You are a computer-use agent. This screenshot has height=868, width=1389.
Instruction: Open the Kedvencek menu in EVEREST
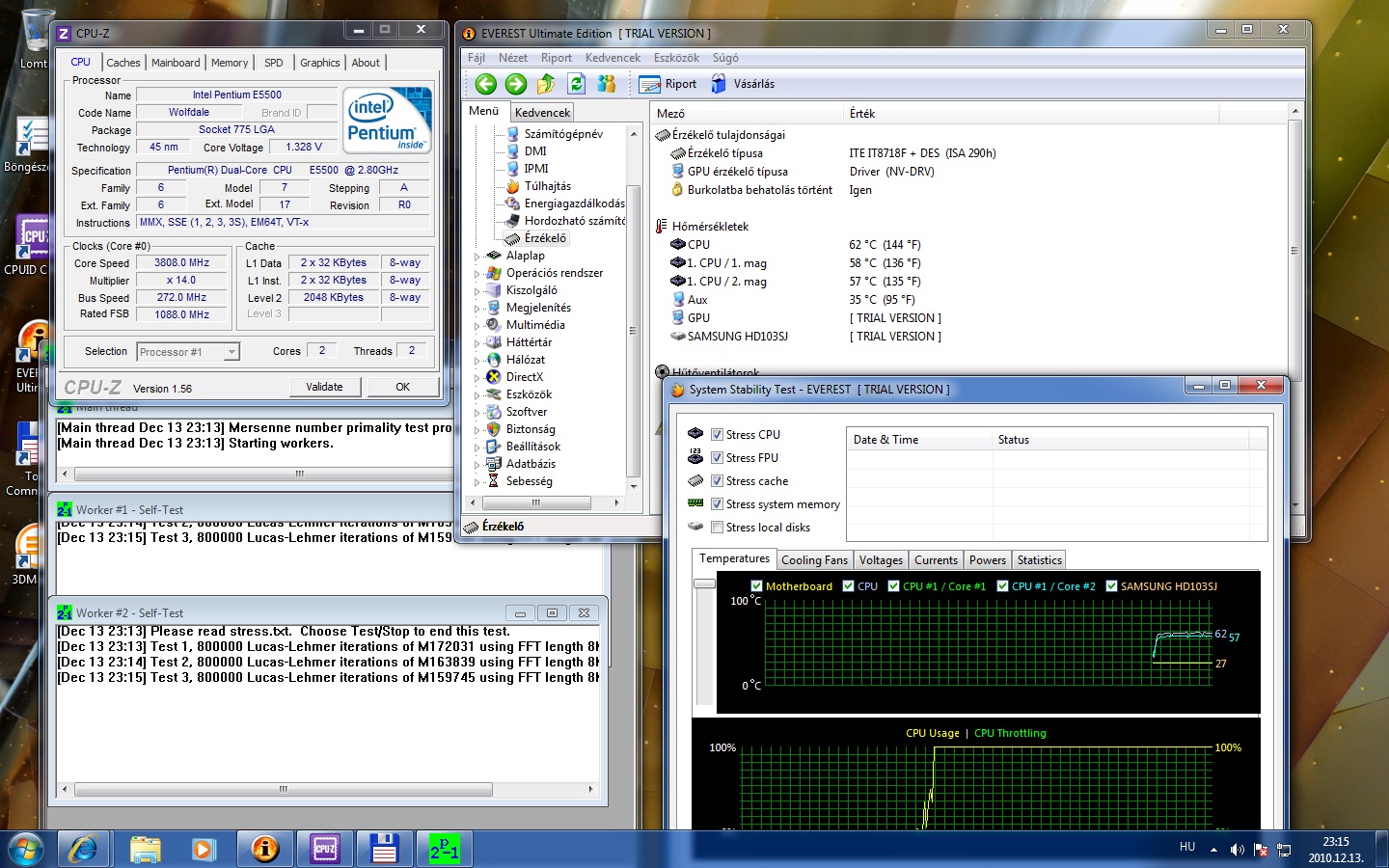coord(613,58)
